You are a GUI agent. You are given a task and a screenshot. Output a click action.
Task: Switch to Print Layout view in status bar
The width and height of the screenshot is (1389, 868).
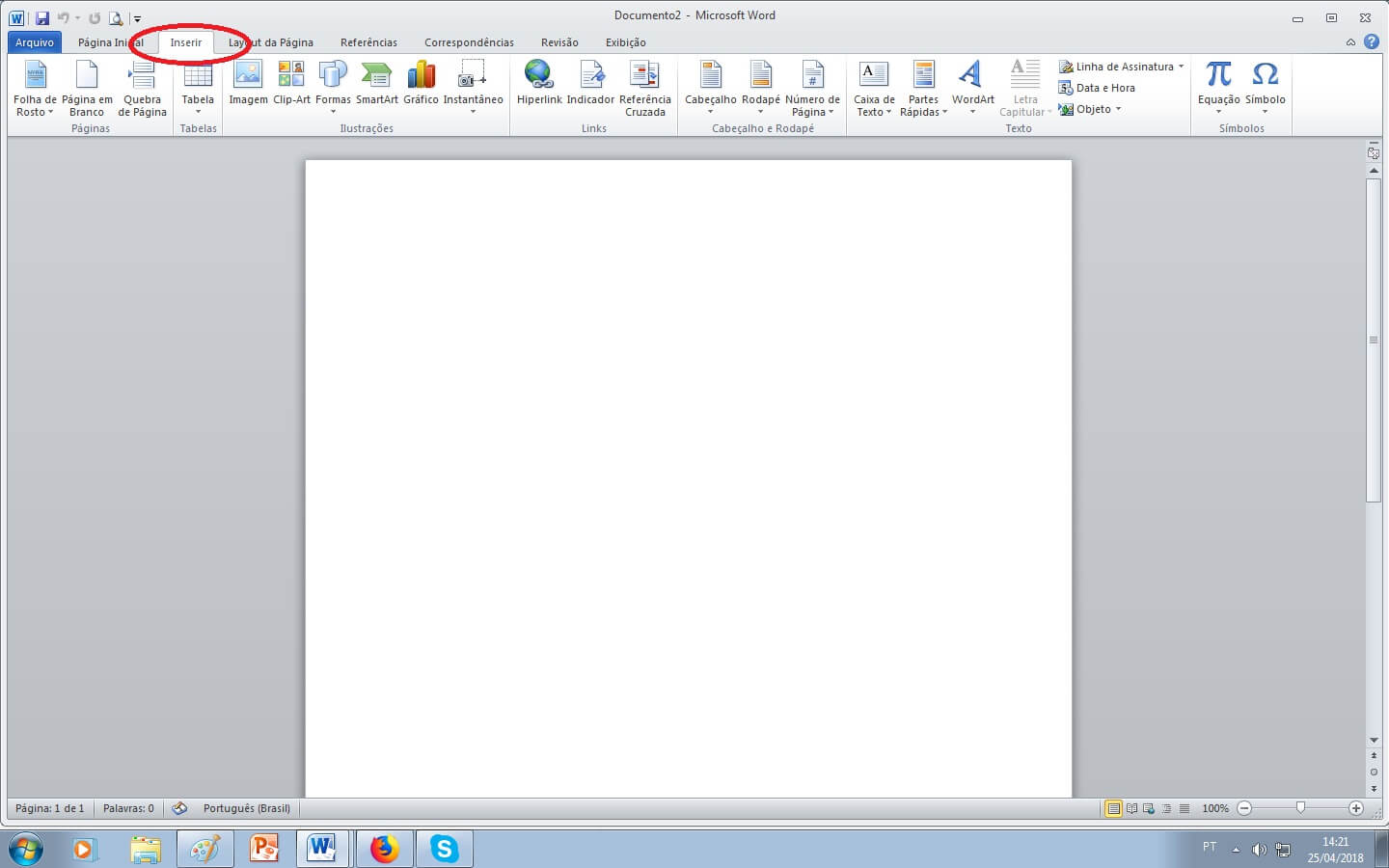click(1113, 808)
